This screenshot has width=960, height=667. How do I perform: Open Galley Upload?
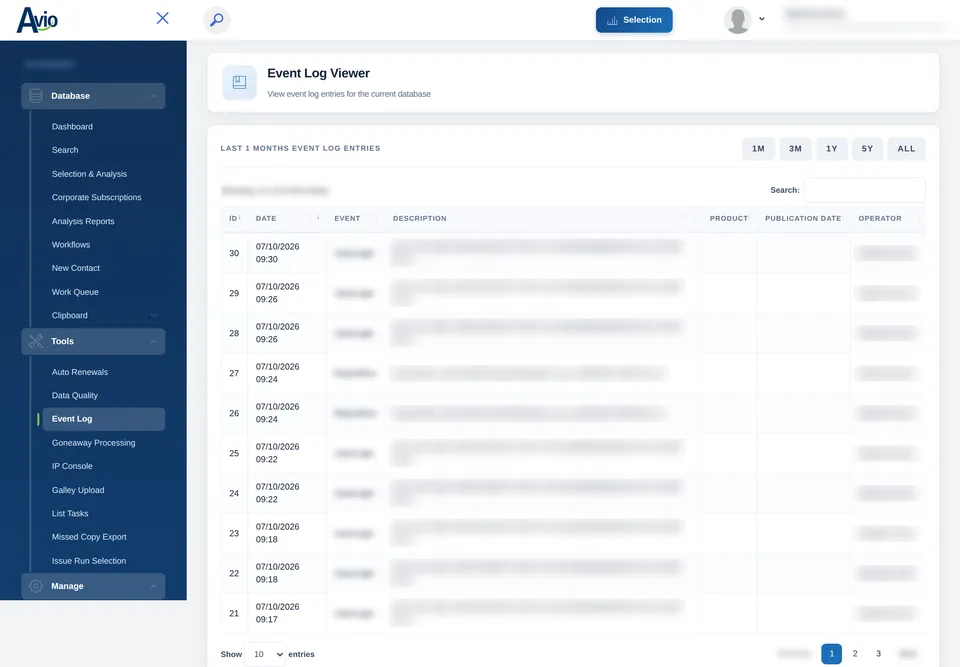pyautogui.click(x=78, y=490)
